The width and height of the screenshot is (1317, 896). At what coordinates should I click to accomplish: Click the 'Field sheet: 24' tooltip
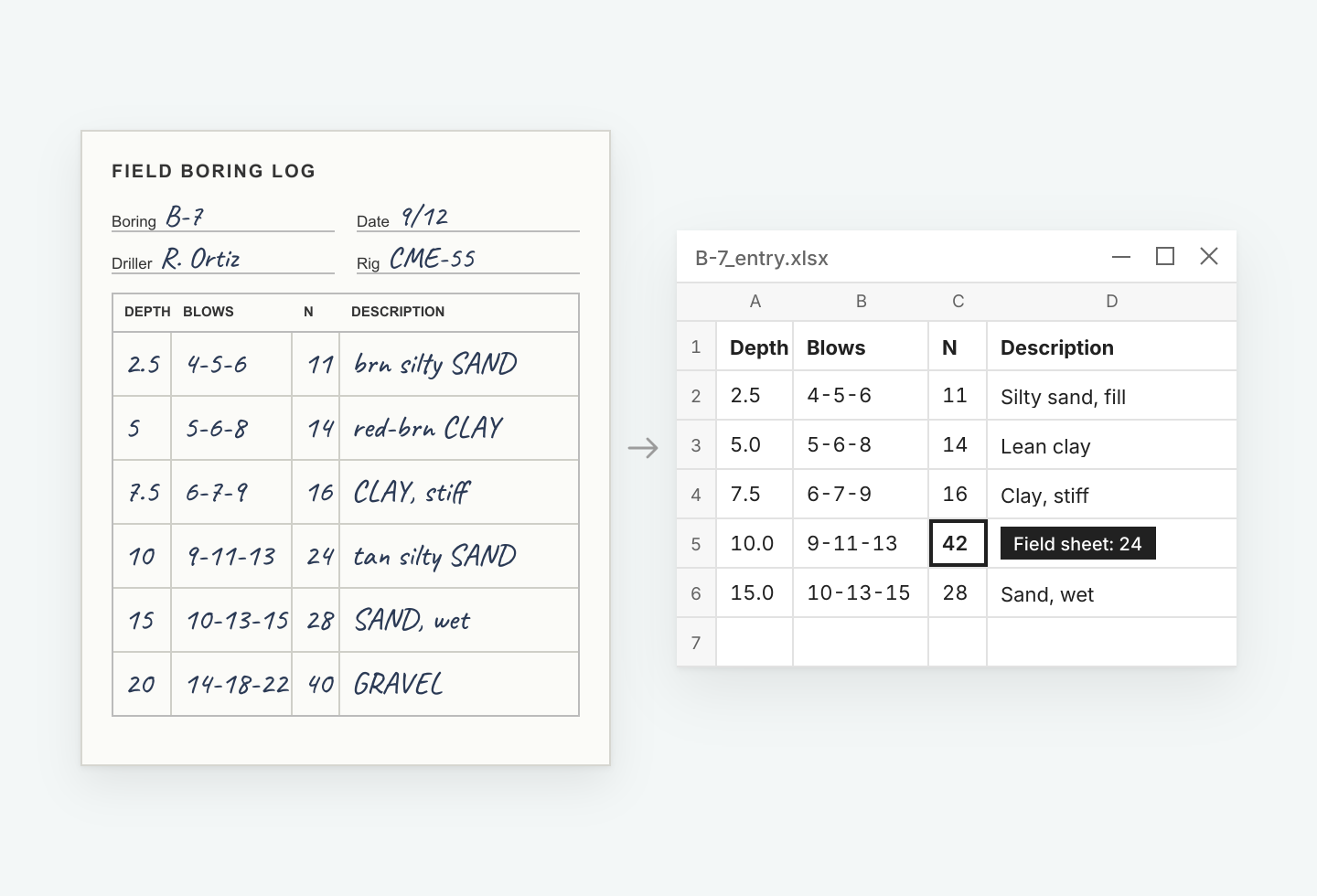[1078, 544]
